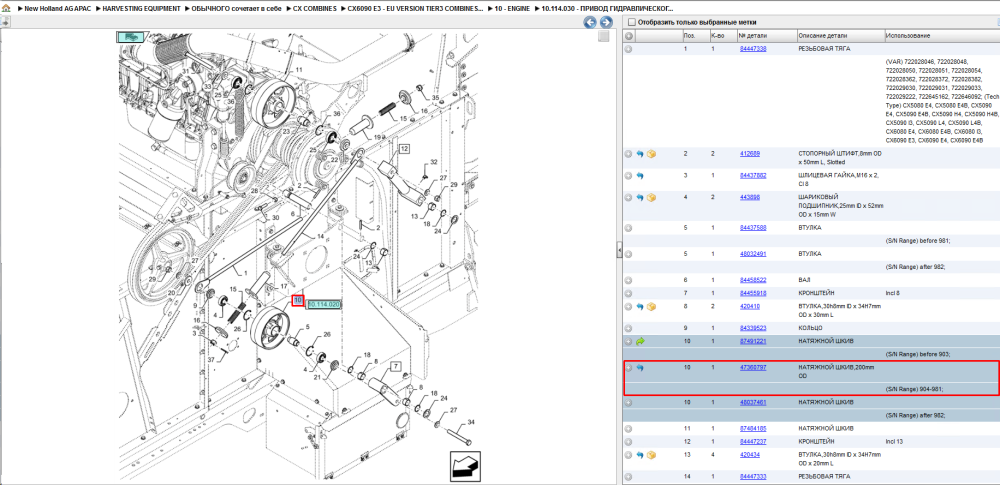This screenshot has width=1000, height=485.
Task: Click boxed callout 7 in the diagram
Action: pyautogui.click(x=395, y=366)
